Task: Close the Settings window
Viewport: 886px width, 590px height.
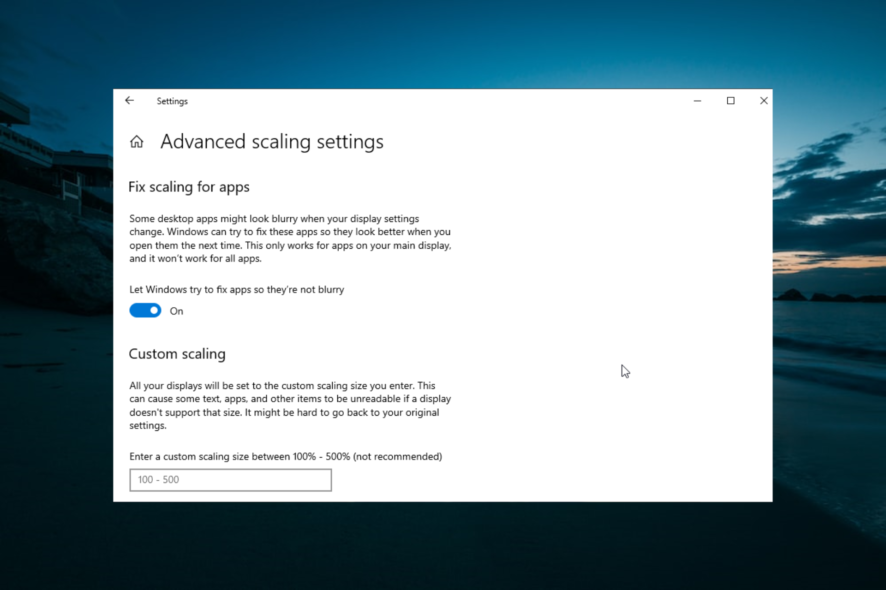Action: (x=763, y=100)
